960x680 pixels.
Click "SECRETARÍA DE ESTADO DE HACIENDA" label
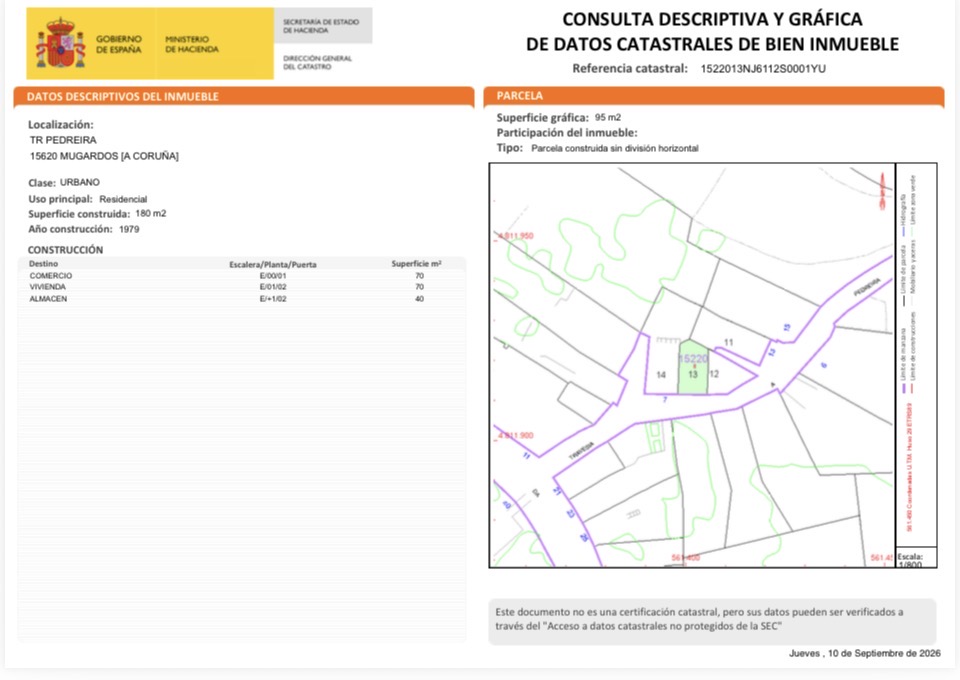(x=321, y=26)
